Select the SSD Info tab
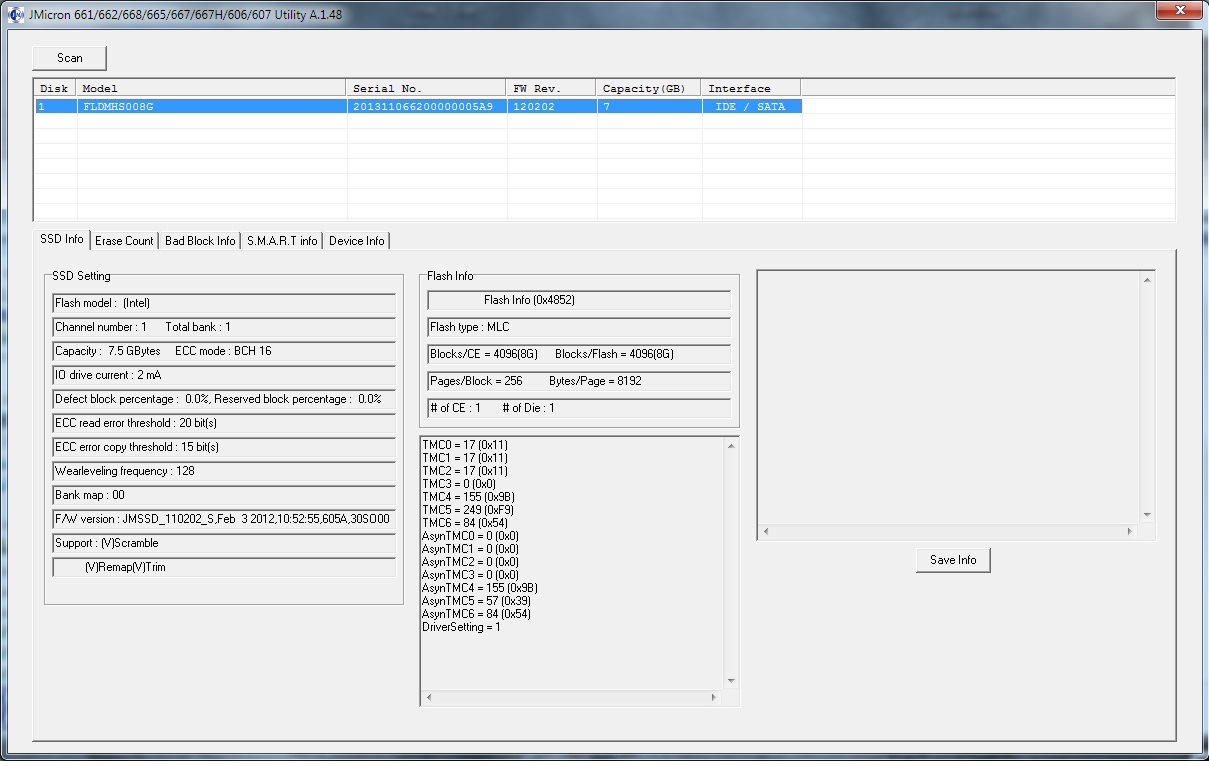This screenshot has height=766, width=1209. click(61, 239)
